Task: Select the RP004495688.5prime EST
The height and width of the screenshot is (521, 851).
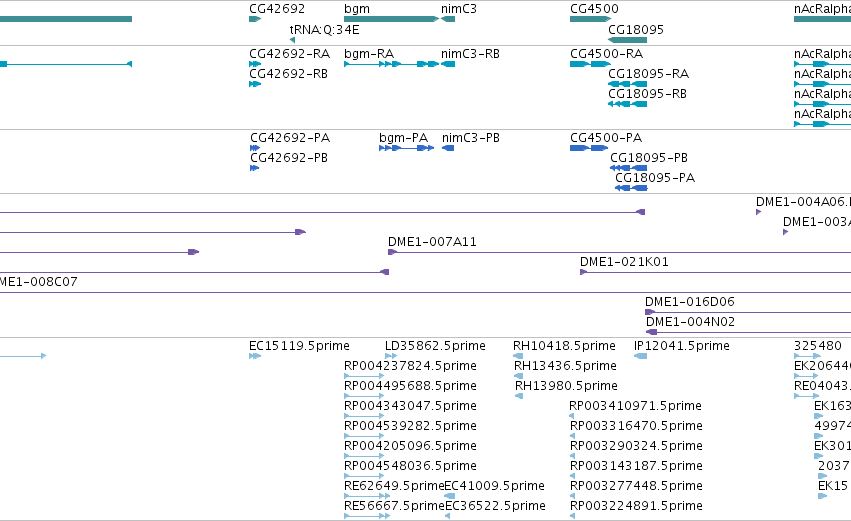Action: [364, 396]
